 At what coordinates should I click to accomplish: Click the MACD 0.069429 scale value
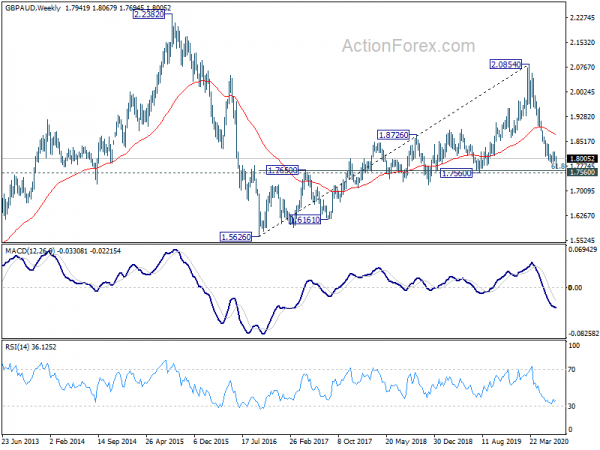pos(583,249)
